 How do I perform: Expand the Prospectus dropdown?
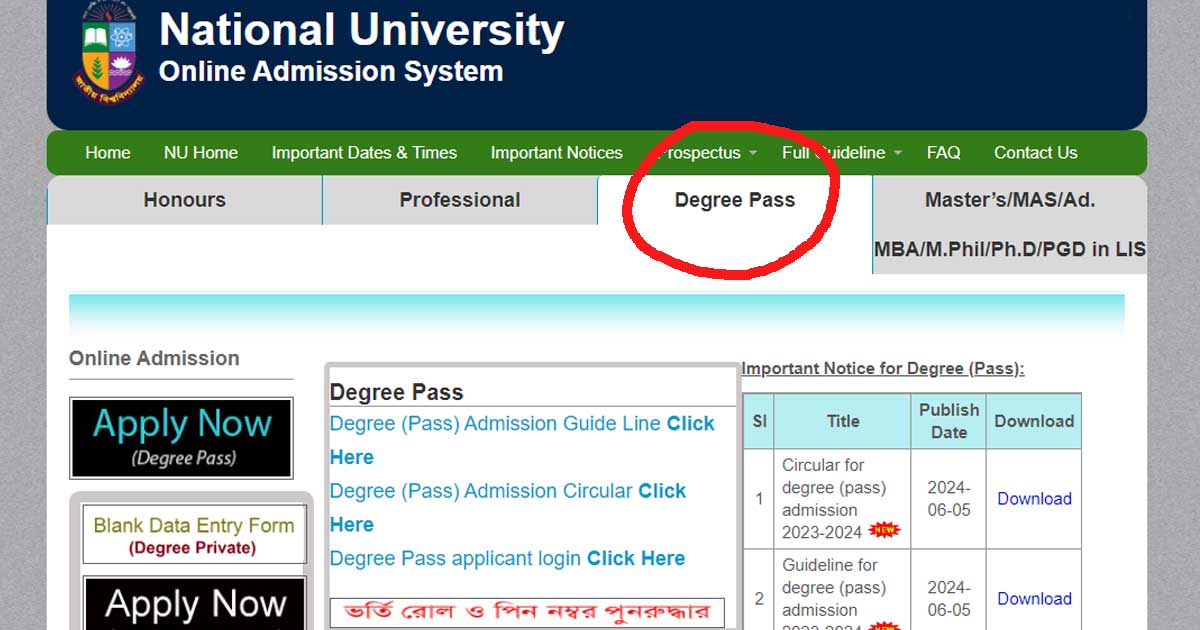point(707,153)
